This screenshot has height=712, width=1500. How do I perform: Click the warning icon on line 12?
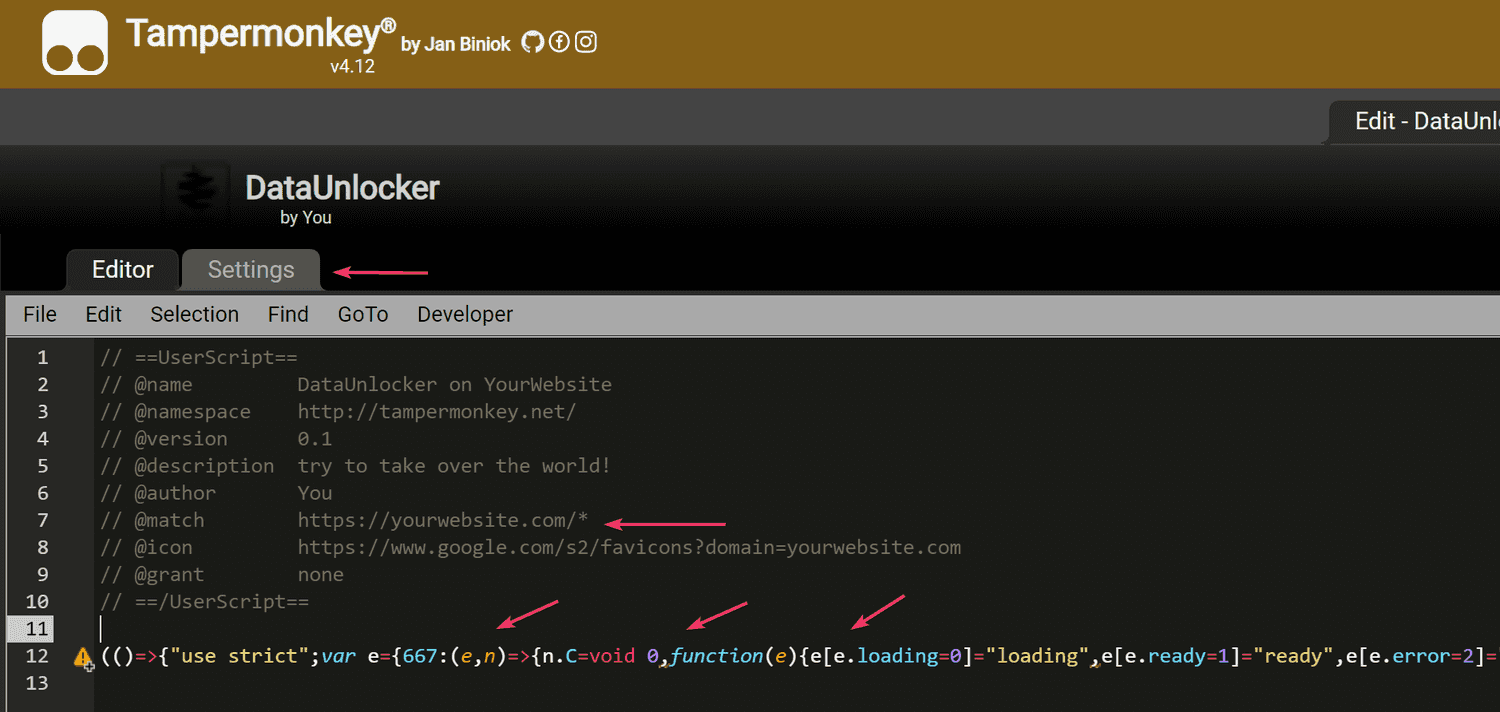pos(83,657)
